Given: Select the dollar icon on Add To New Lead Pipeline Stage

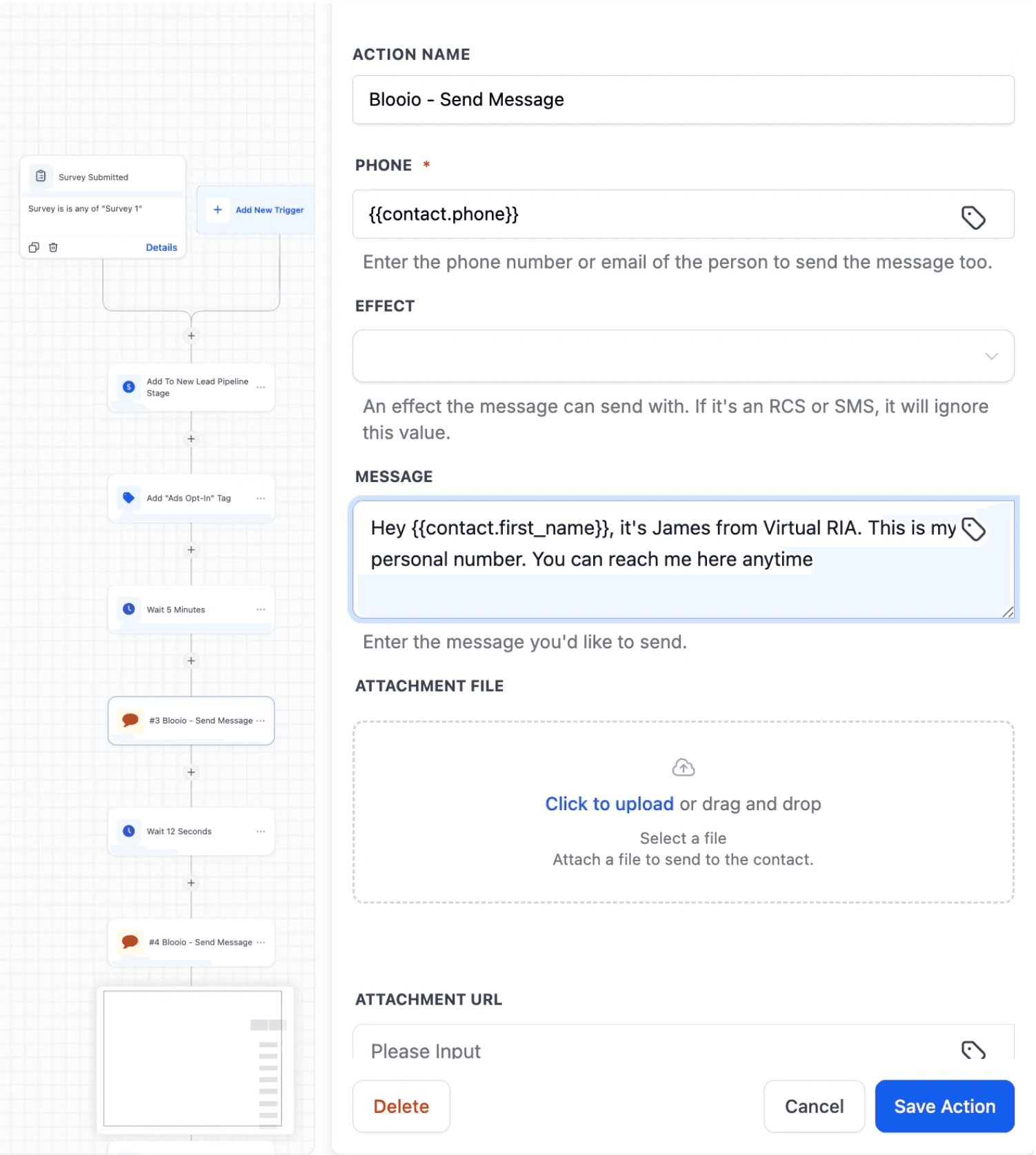Looking at the screenshot, I should coord(128,387).
